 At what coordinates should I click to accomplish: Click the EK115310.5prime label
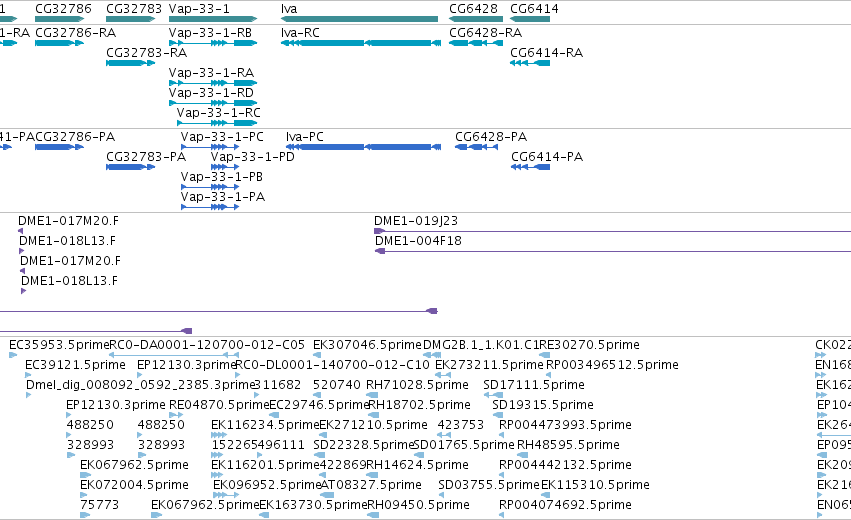[x=595, y=486]
